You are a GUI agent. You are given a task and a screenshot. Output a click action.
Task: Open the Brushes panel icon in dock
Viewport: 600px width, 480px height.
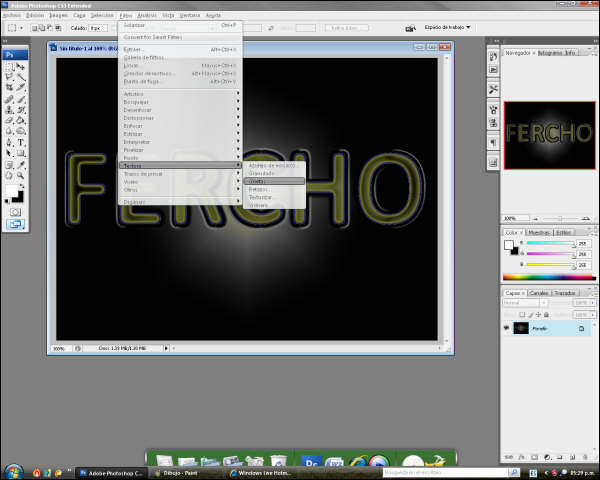tap(493, 110)
